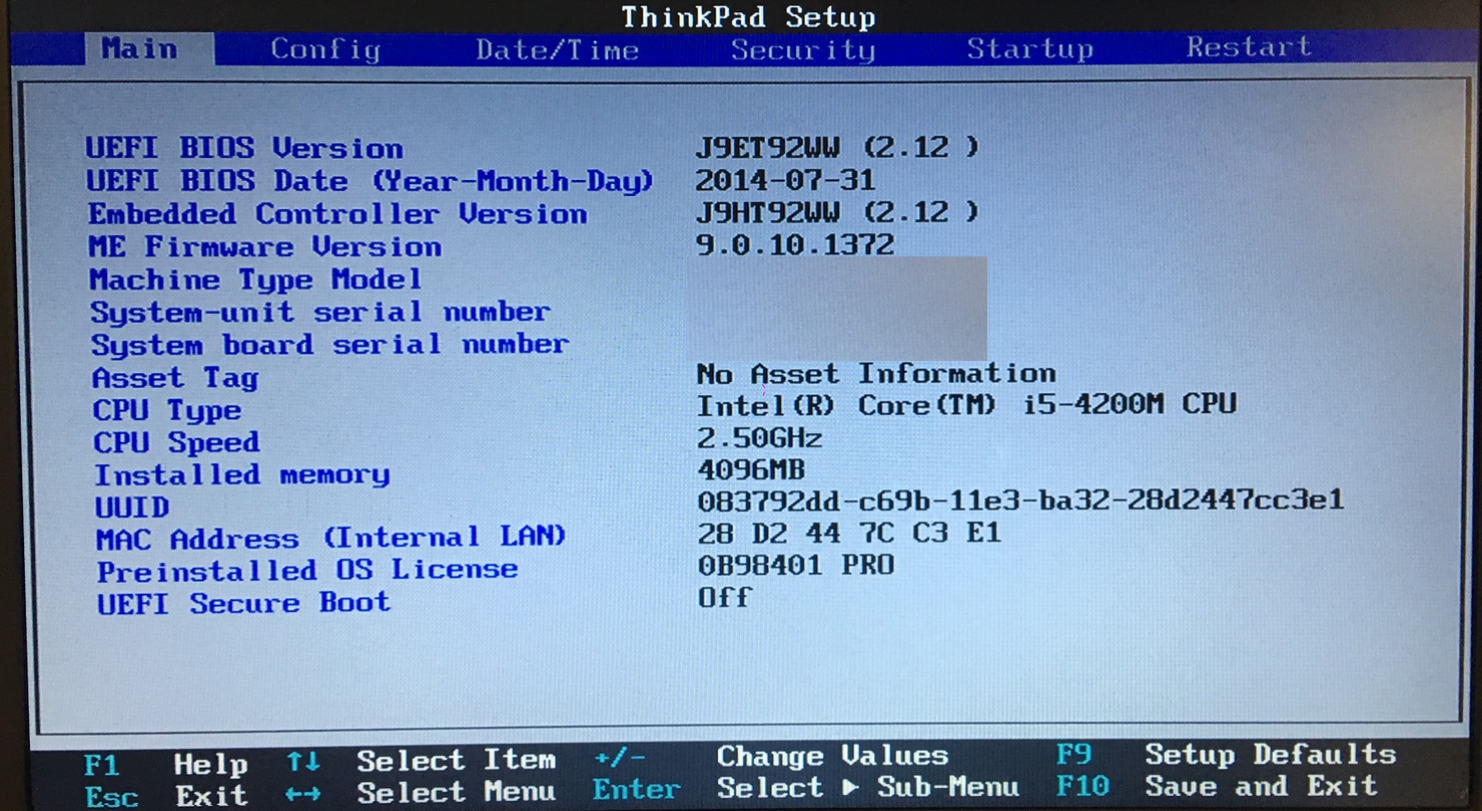Click the Intel(R) Core(TM) i5-4200M CPU value

[966, 405]
